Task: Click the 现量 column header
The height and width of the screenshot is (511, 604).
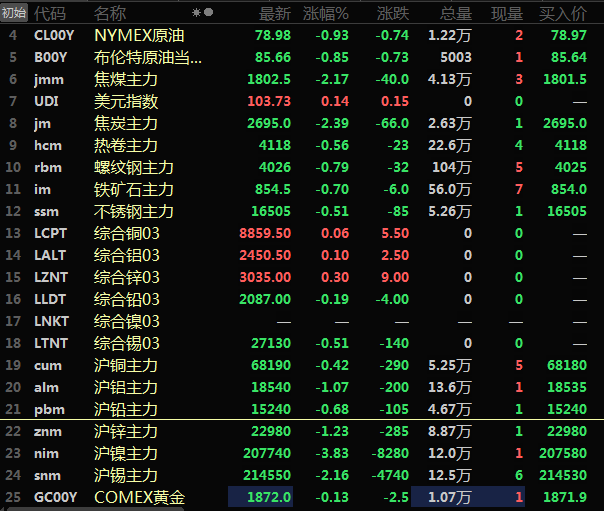Action: (x=507, y=13)
